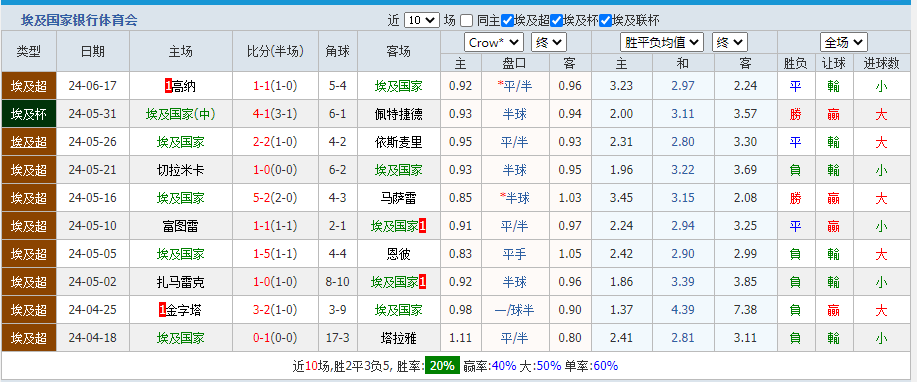Enable the 同主 checkbox

(466, 21)
